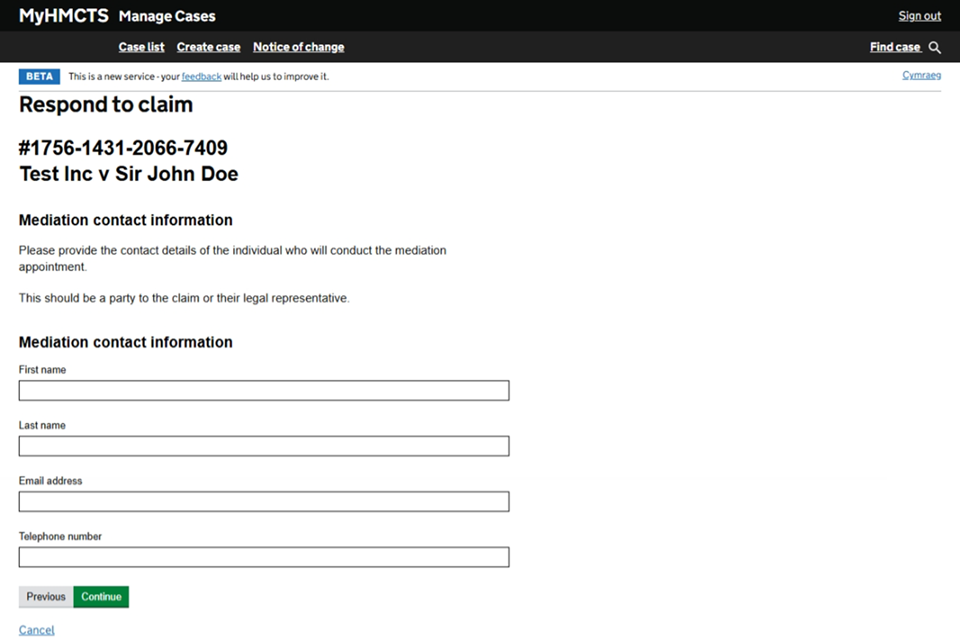This screenshot has height=640, width=960.
Task: Open the Find case link
Action: [895, 47]
